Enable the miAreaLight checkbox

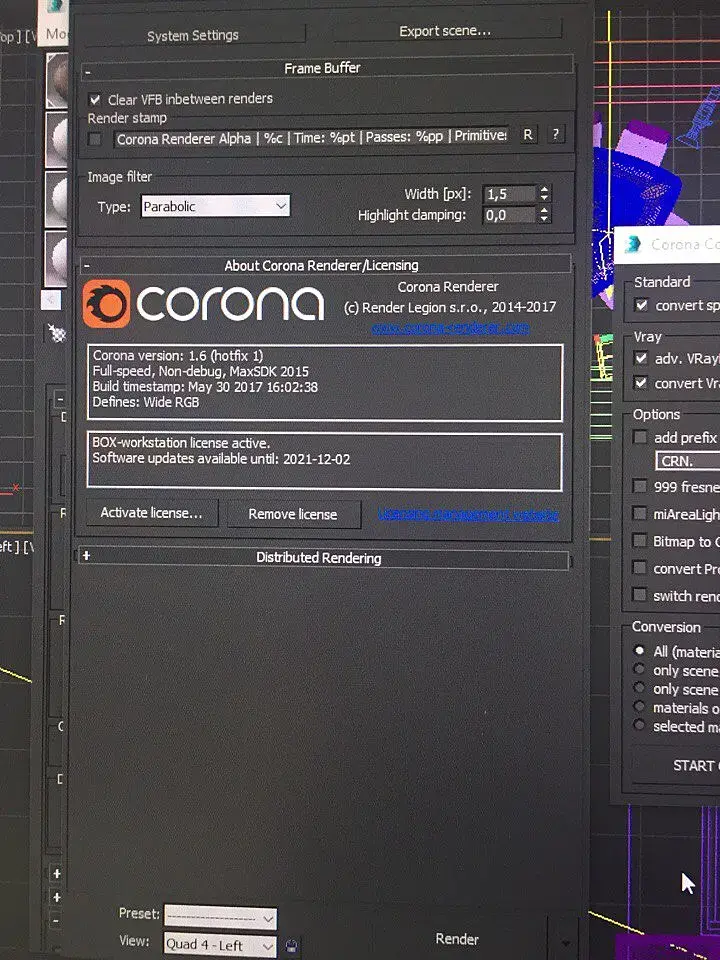639,514
